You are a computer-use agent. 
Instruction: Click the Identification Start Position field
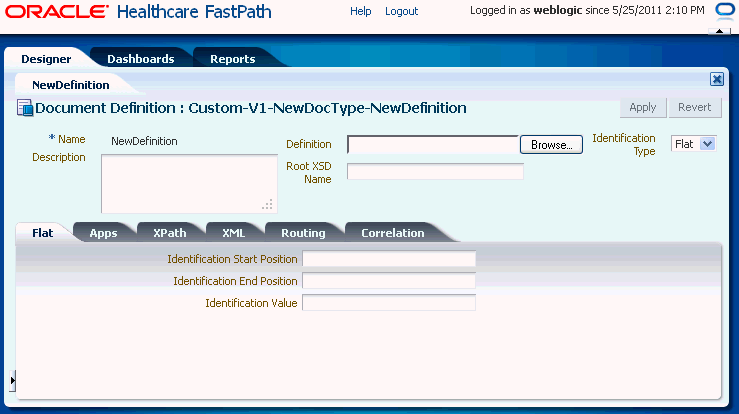[389, 259]
